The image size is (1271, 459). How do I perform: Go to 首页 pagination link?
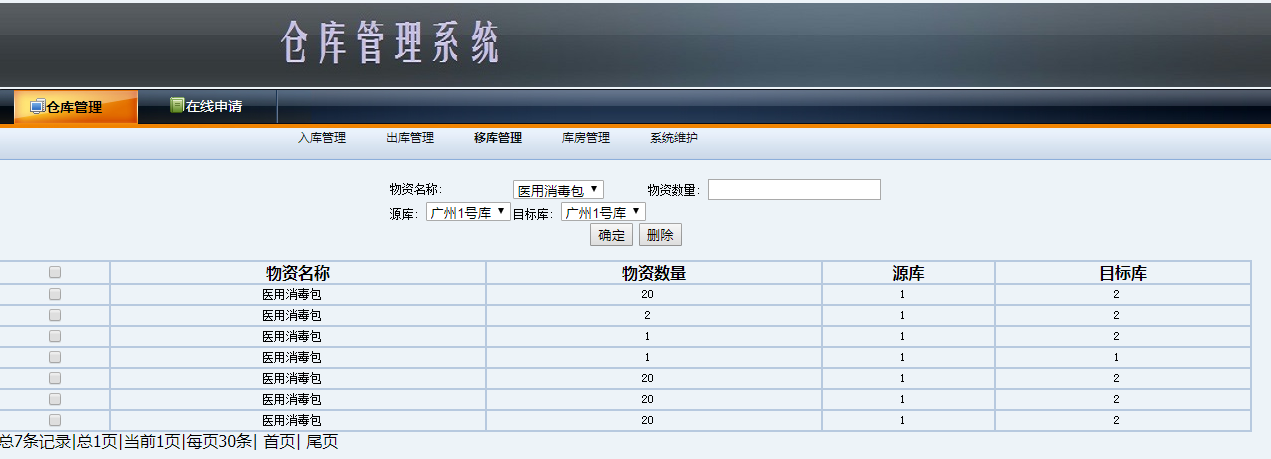(x=280, y=442)
